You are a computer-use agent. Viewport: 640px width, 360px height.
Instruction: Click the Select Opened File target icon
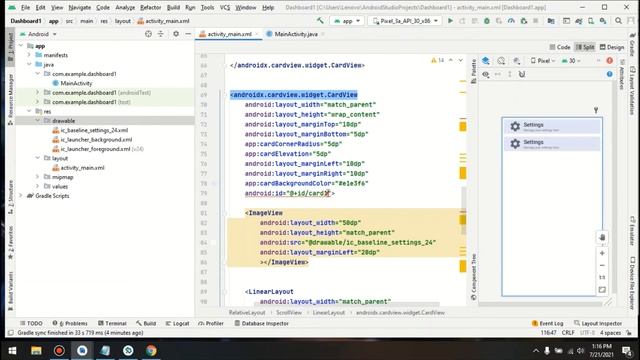149,34
